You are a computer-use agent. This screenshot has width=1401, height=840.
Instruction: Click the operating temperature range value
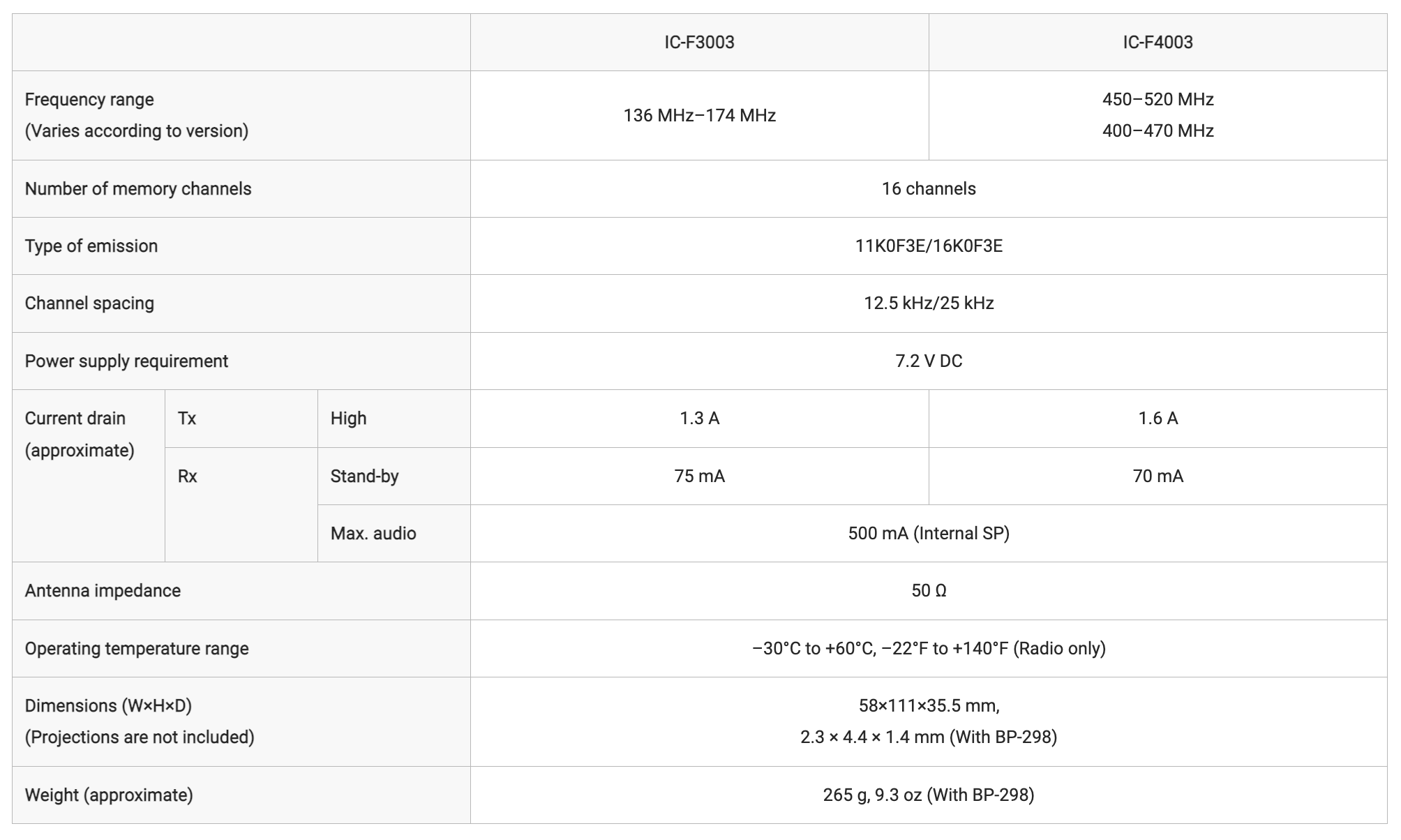click(x=929, y=648)
